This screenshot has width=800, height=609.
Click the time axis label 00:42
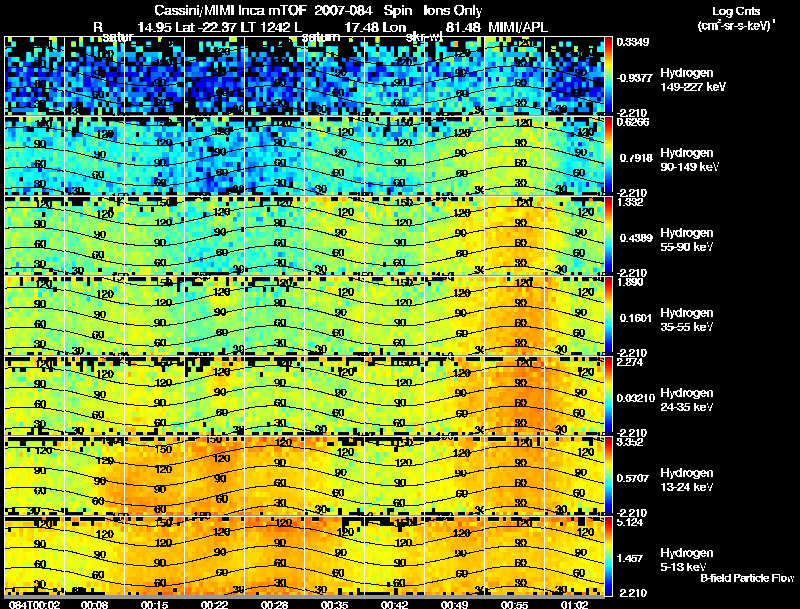[x=394, y=604]
